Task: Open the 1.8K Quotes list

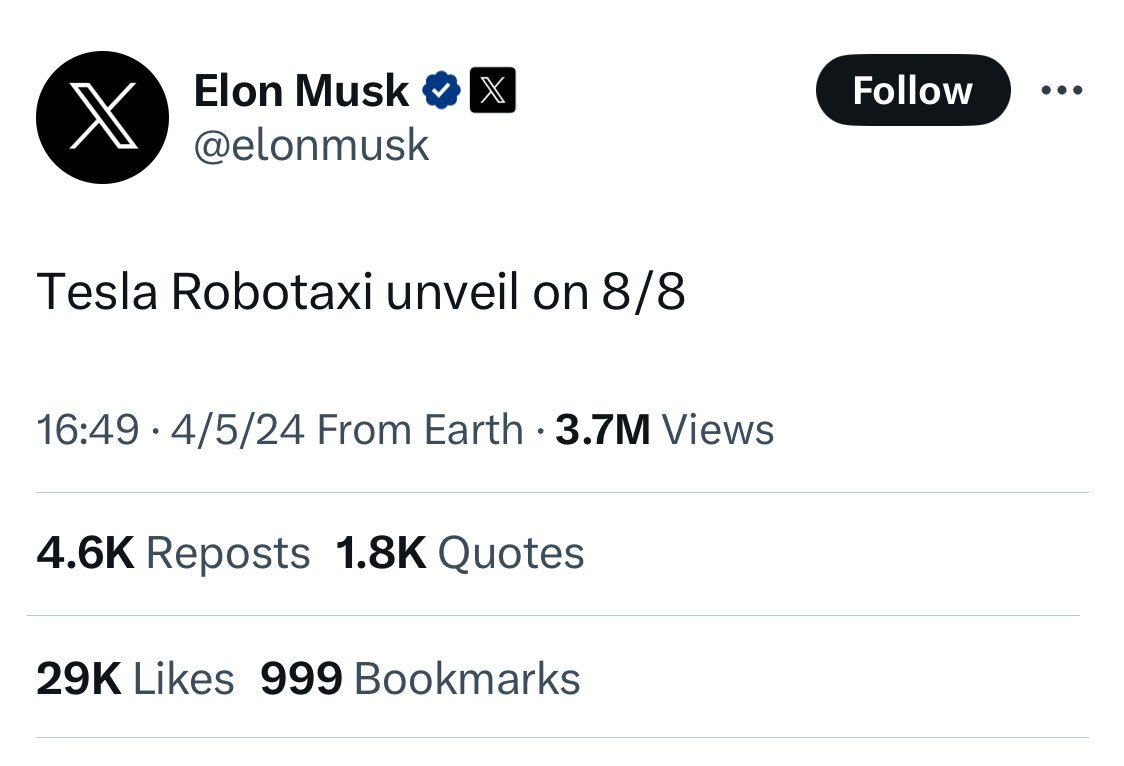Action: click(x=460, y=553)
